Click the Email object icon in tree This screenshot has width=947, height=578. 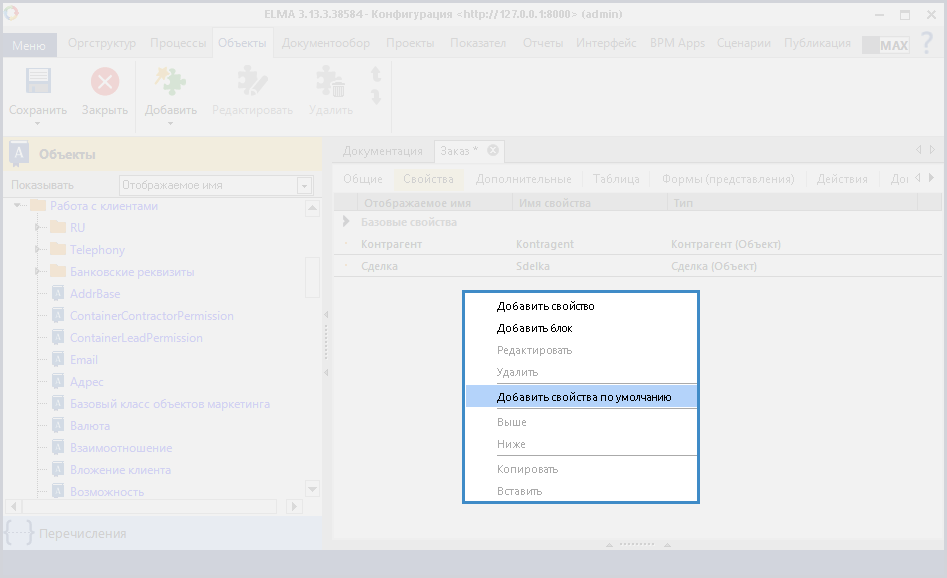[x=58, y=360]
